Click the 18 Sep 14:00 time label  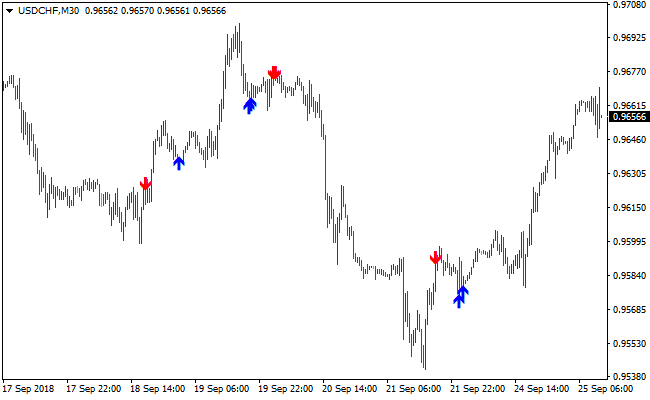pyautogui.click(x=158, y=389)
